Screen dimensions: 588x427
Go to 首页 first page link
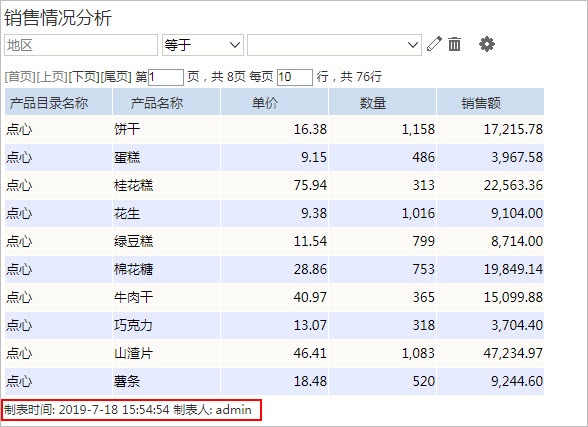(20, 77)
